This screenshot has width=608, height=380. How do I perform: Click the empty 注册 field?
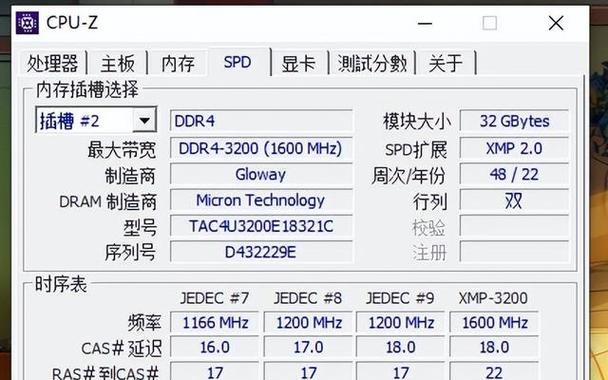click(x=514, y=252)
